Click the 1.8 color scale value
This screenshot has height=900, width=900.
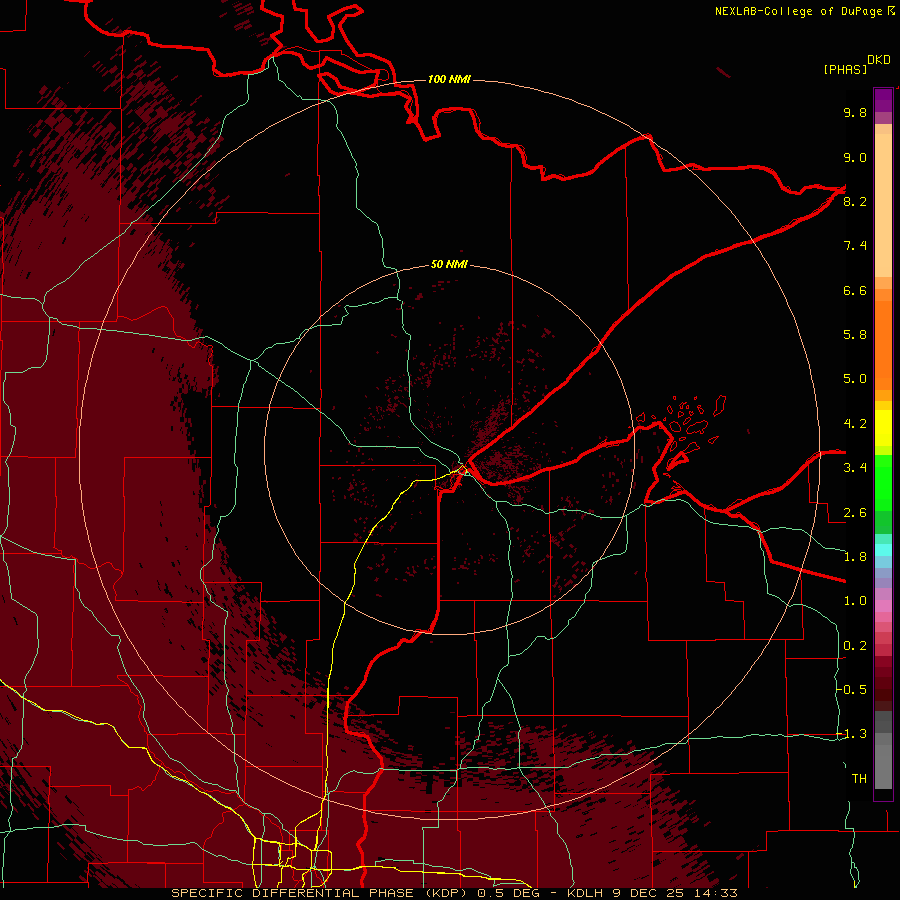point(855,557)
